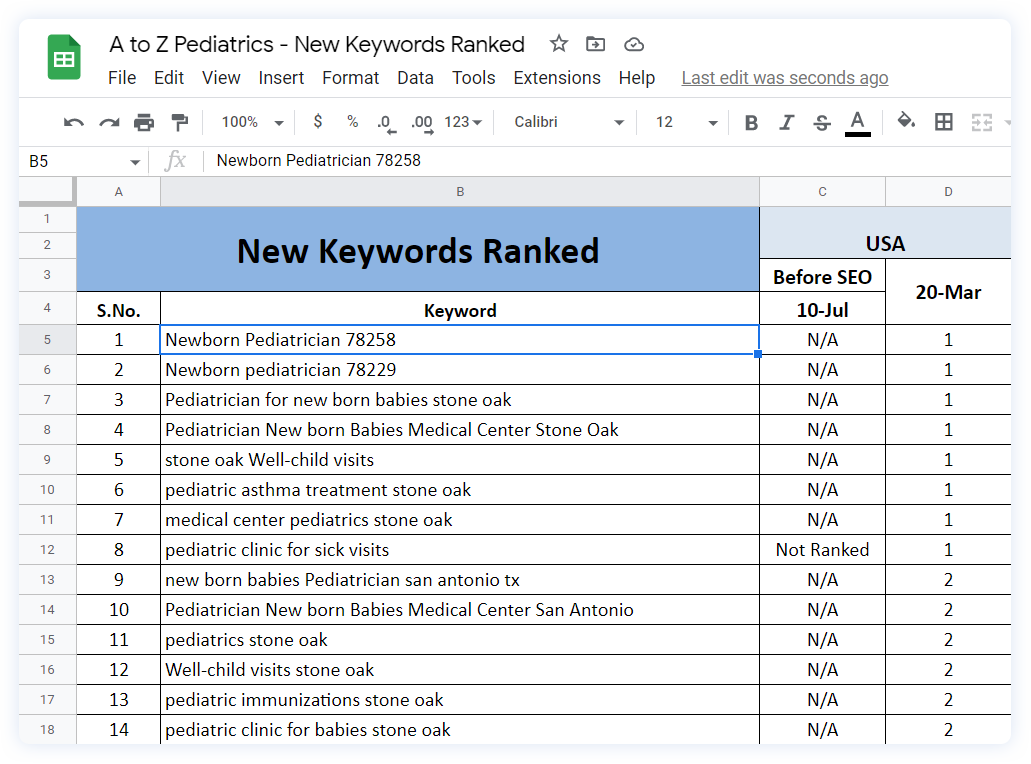Star this spreadsheet

coord(557,44)
